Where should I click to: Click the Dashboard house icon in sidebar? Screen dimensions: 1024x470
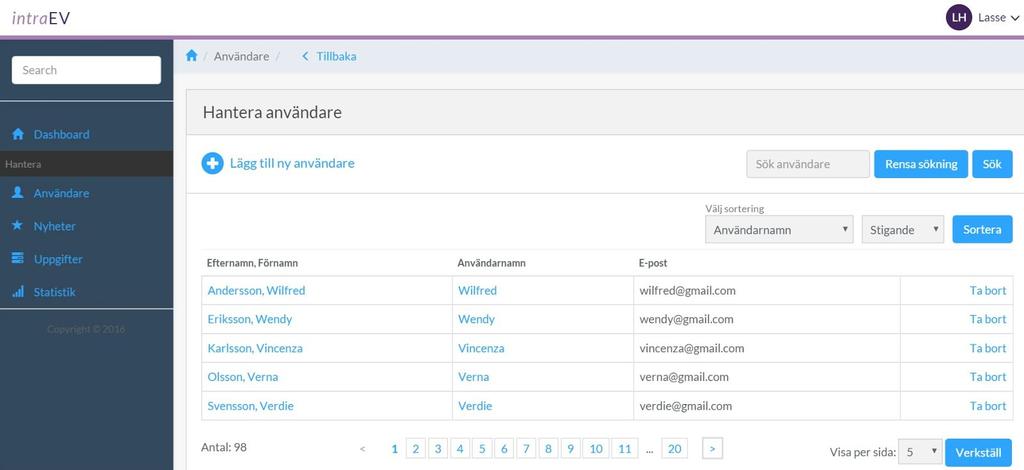tap(18, 134)
